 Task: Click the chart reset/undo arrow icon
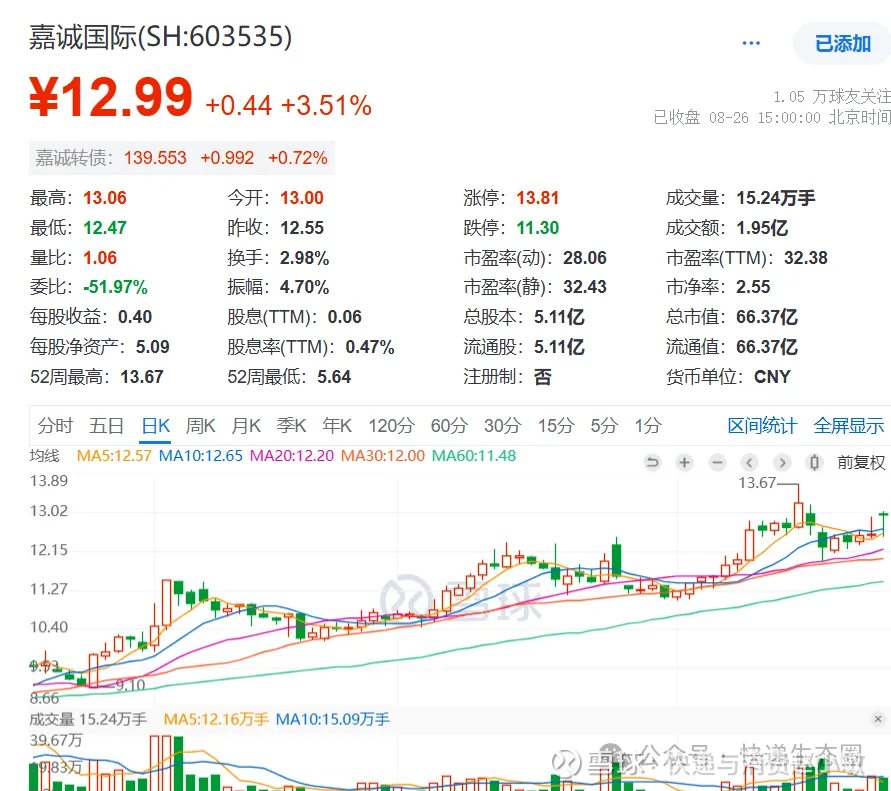[x=652, y=463]
